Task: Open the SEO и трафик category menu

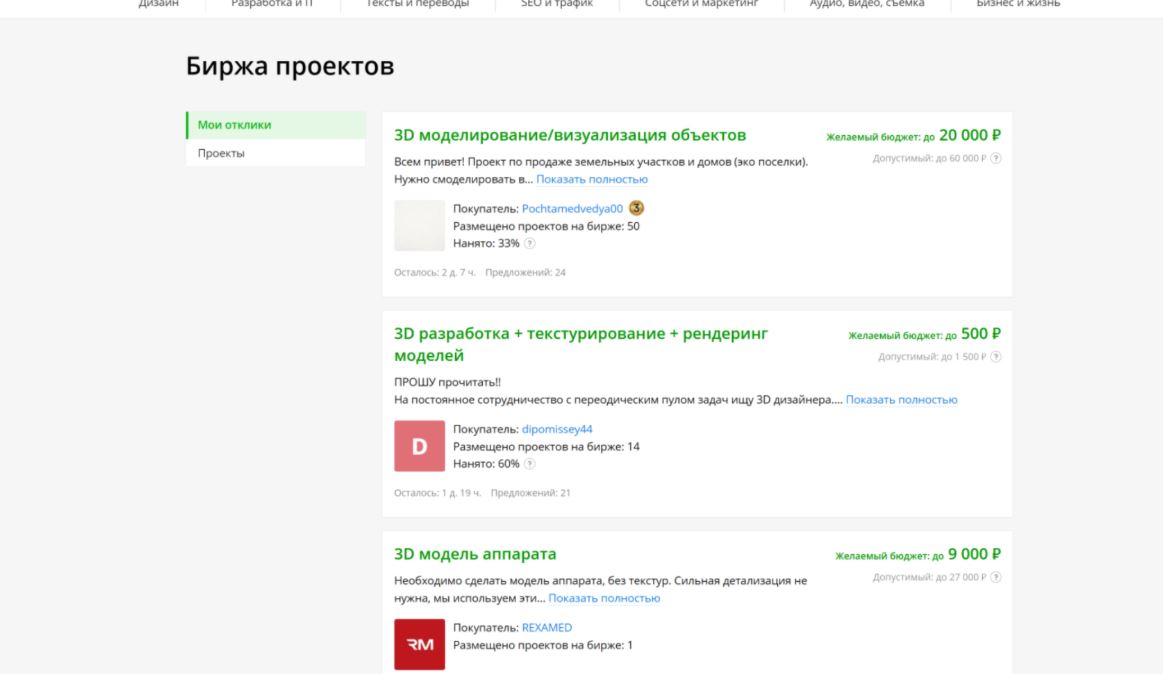Action: (557, 4)
